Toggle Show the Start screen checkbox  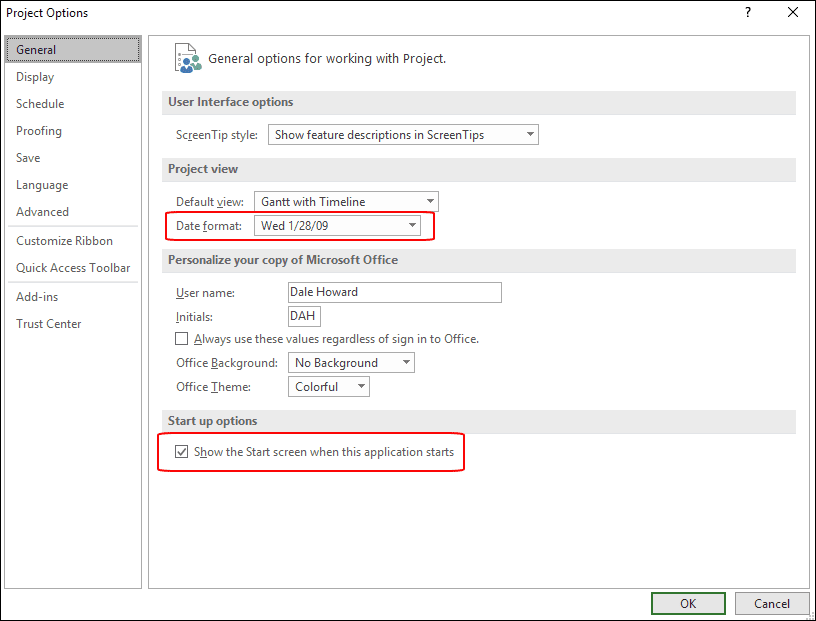181,451
